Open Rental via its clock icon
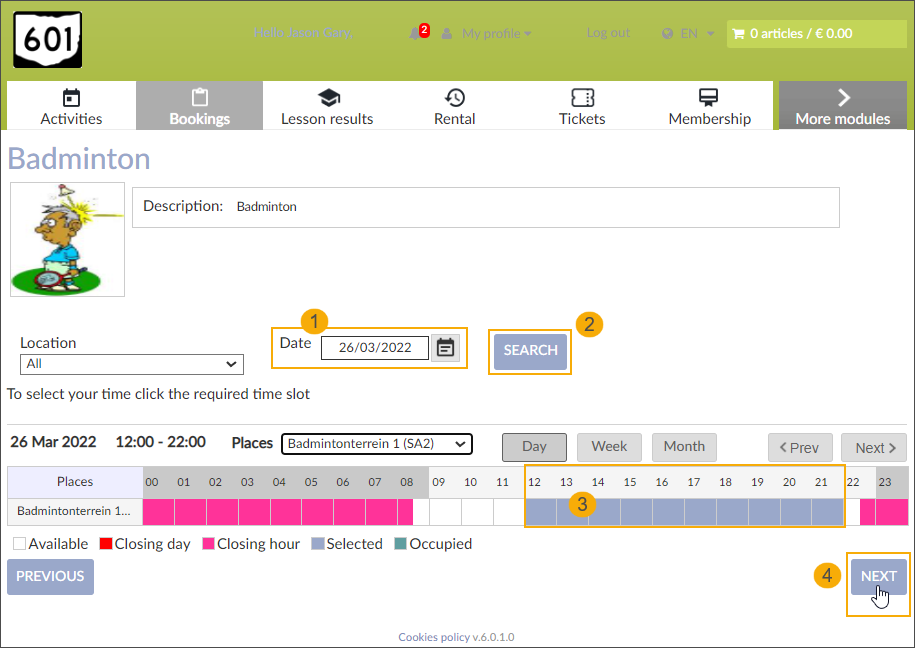 (454, 98)
